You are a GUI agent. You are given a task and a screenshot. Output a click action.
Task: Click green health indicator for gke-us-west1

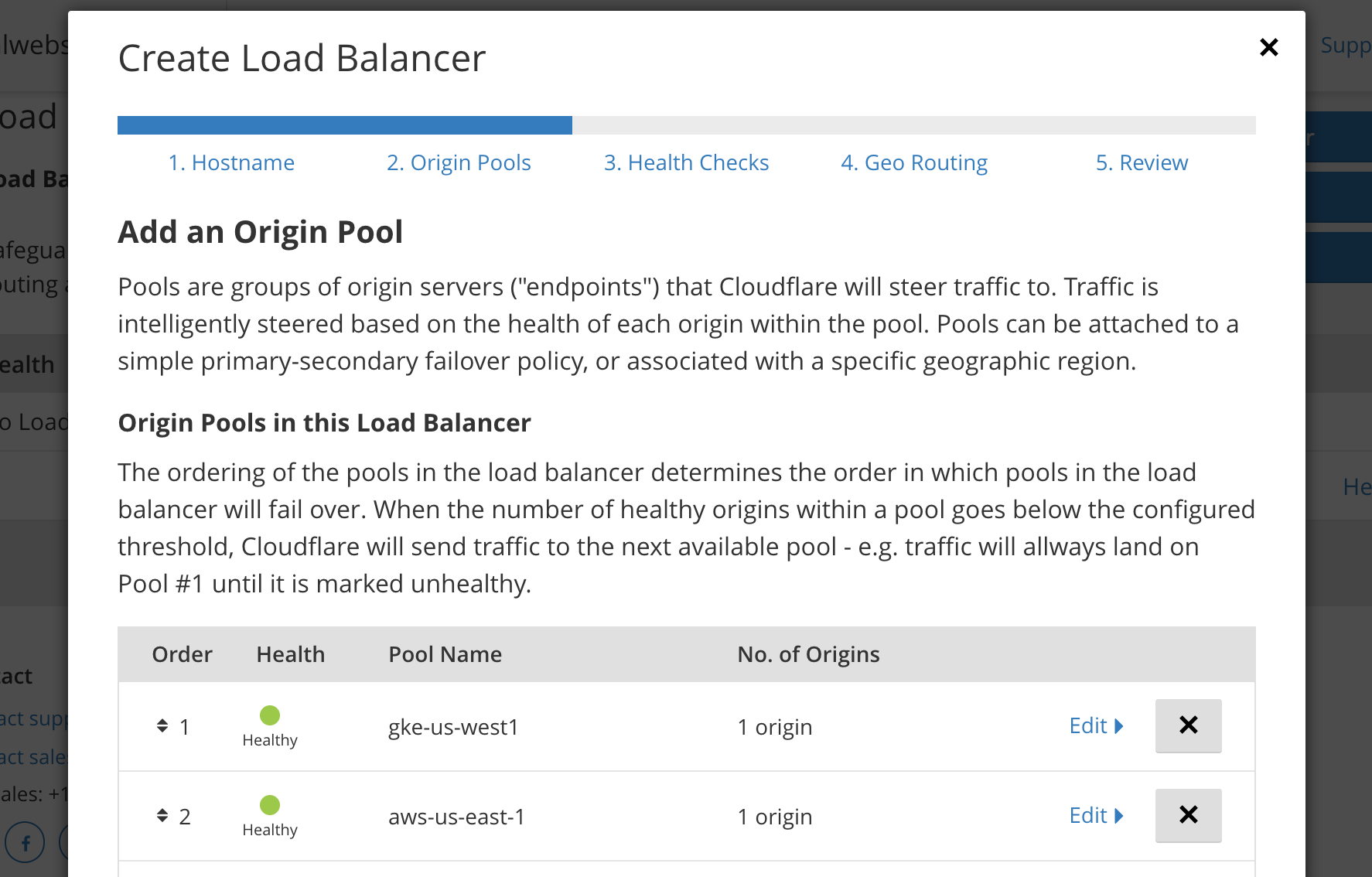(x=270, y=715)
